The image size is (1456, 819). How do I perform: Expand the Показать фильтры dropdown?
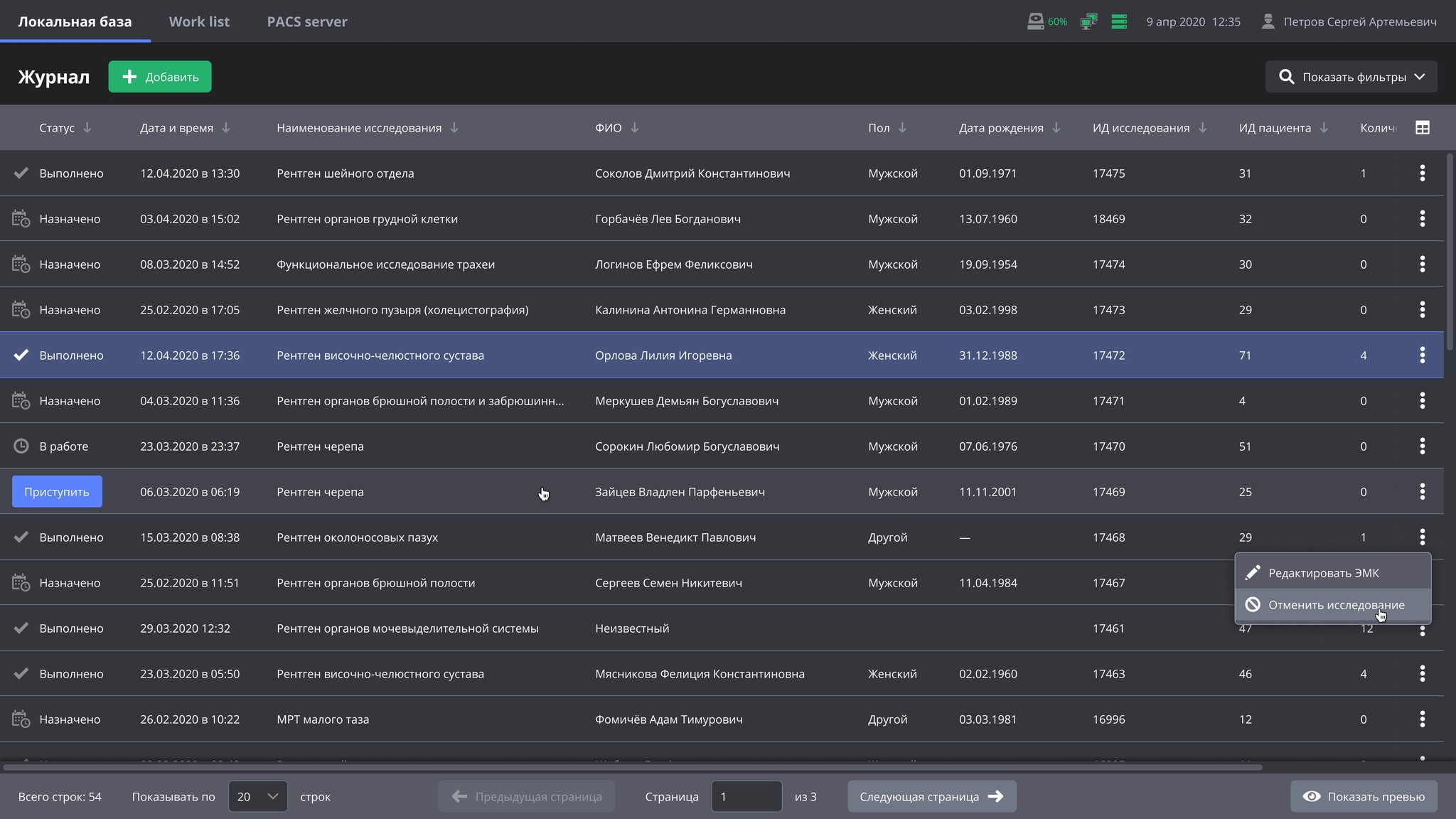click(x=1351, y=77)
